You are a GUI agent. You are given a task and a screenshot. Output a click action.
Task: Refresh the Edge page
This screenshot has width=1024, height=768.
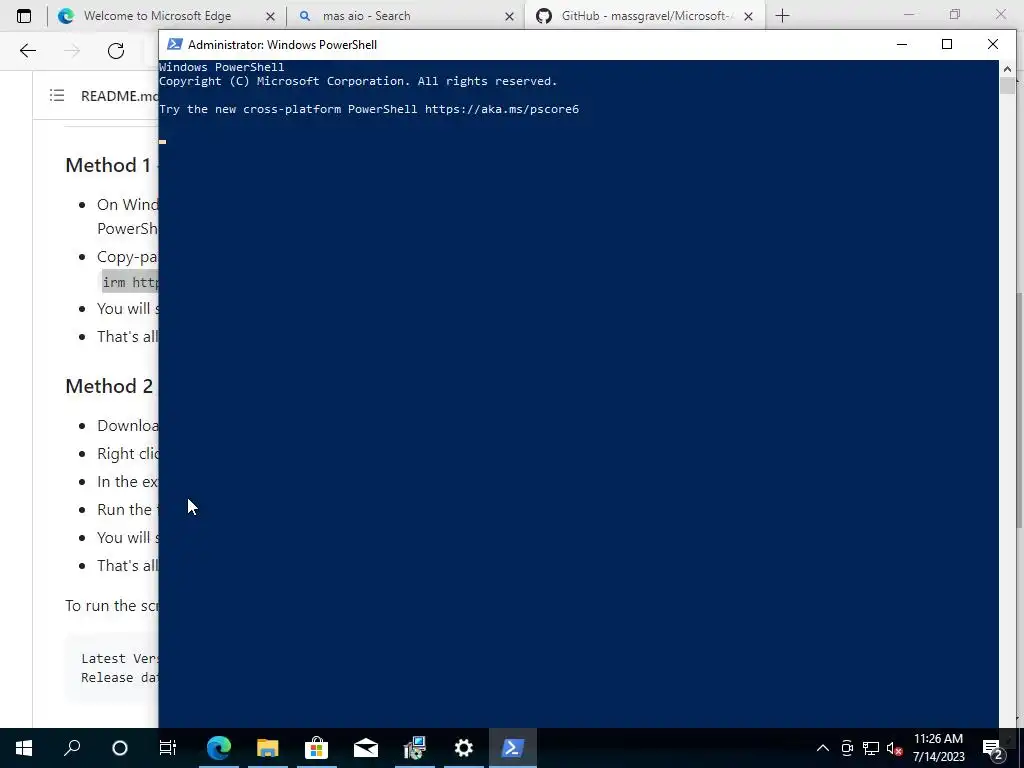click(x=116, y=51)
